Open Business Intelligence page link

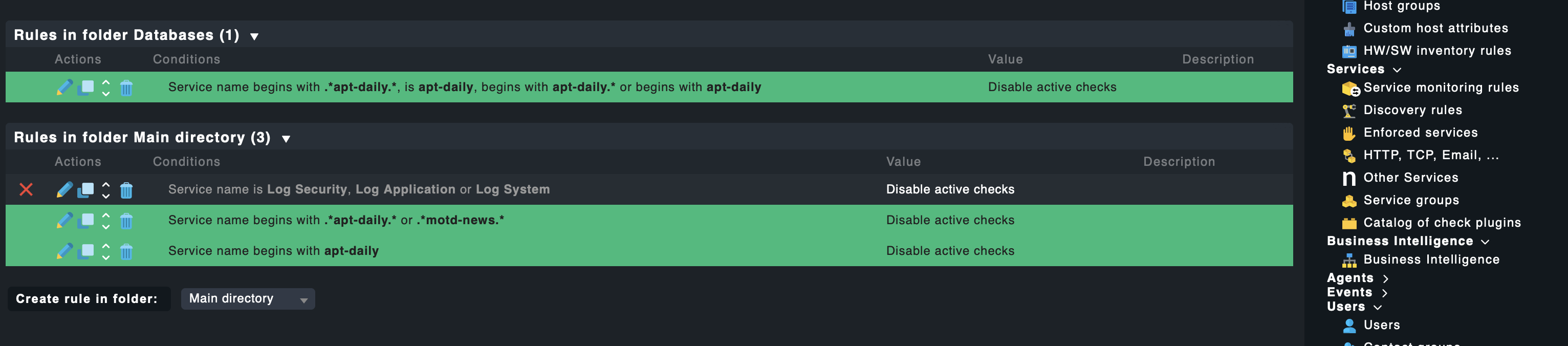click(1431, 259)
